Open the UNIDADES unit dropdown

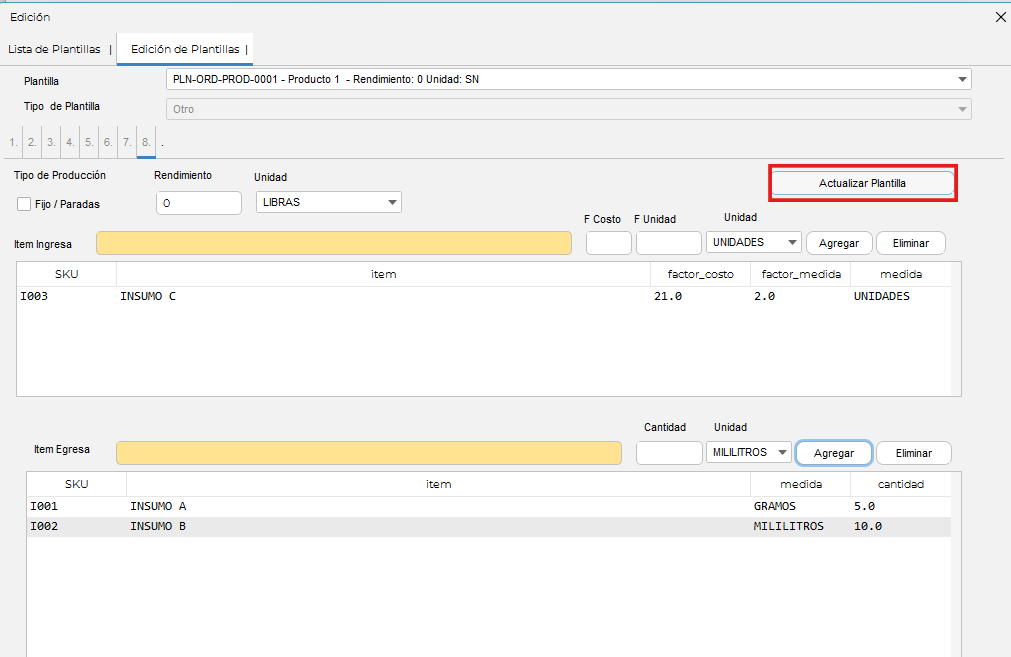pyautogui.click(x=754, y=243)
